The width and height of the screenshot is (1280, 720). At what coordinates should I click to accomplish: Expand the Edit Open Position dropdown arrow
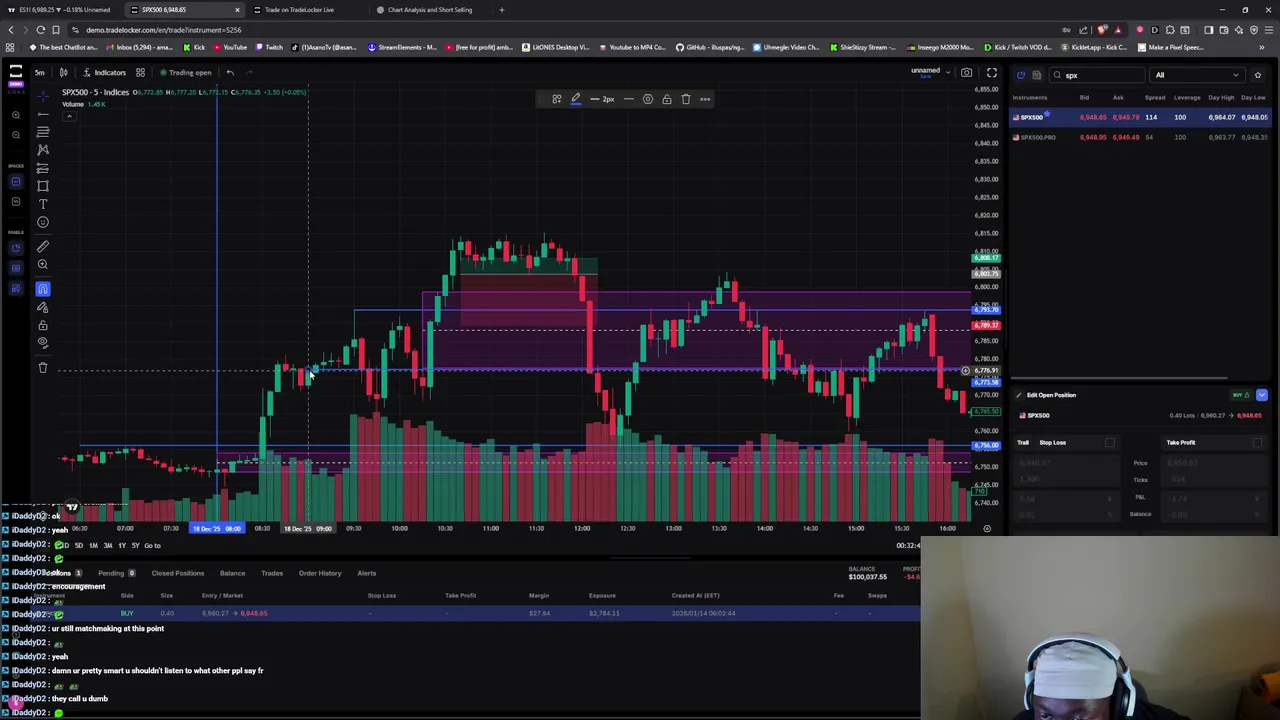(x=1262, y=395)
